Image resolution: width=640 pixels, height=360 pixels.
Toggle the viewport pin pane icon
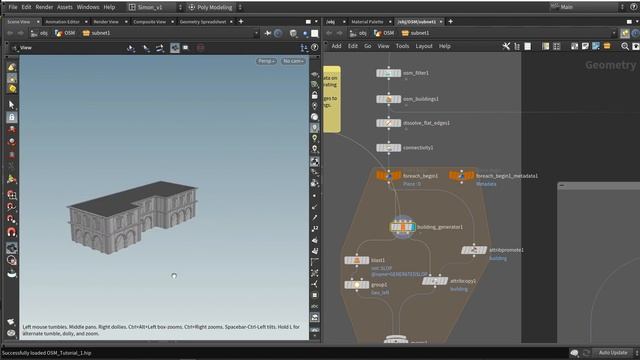(x=268, y=33)
